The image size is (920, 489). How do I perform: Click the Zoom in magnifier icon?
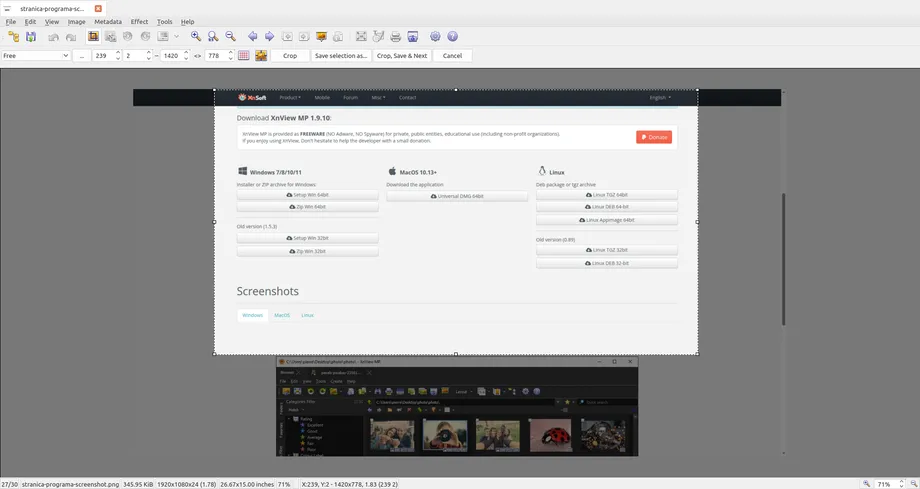coord(196,36)
